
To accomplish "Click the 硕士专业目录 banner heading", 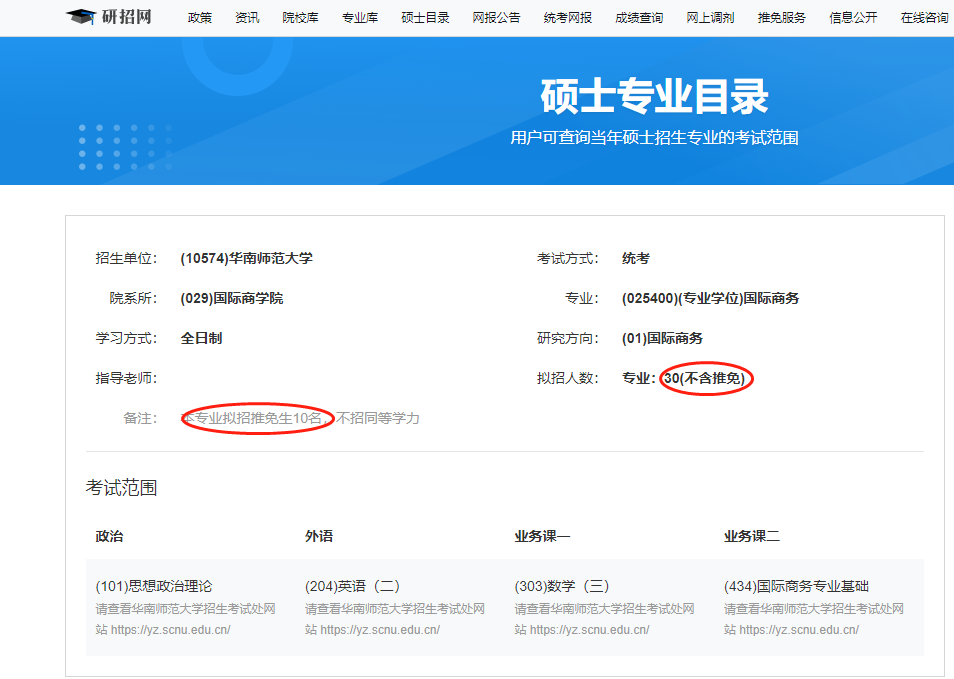I will click(655, 96).
